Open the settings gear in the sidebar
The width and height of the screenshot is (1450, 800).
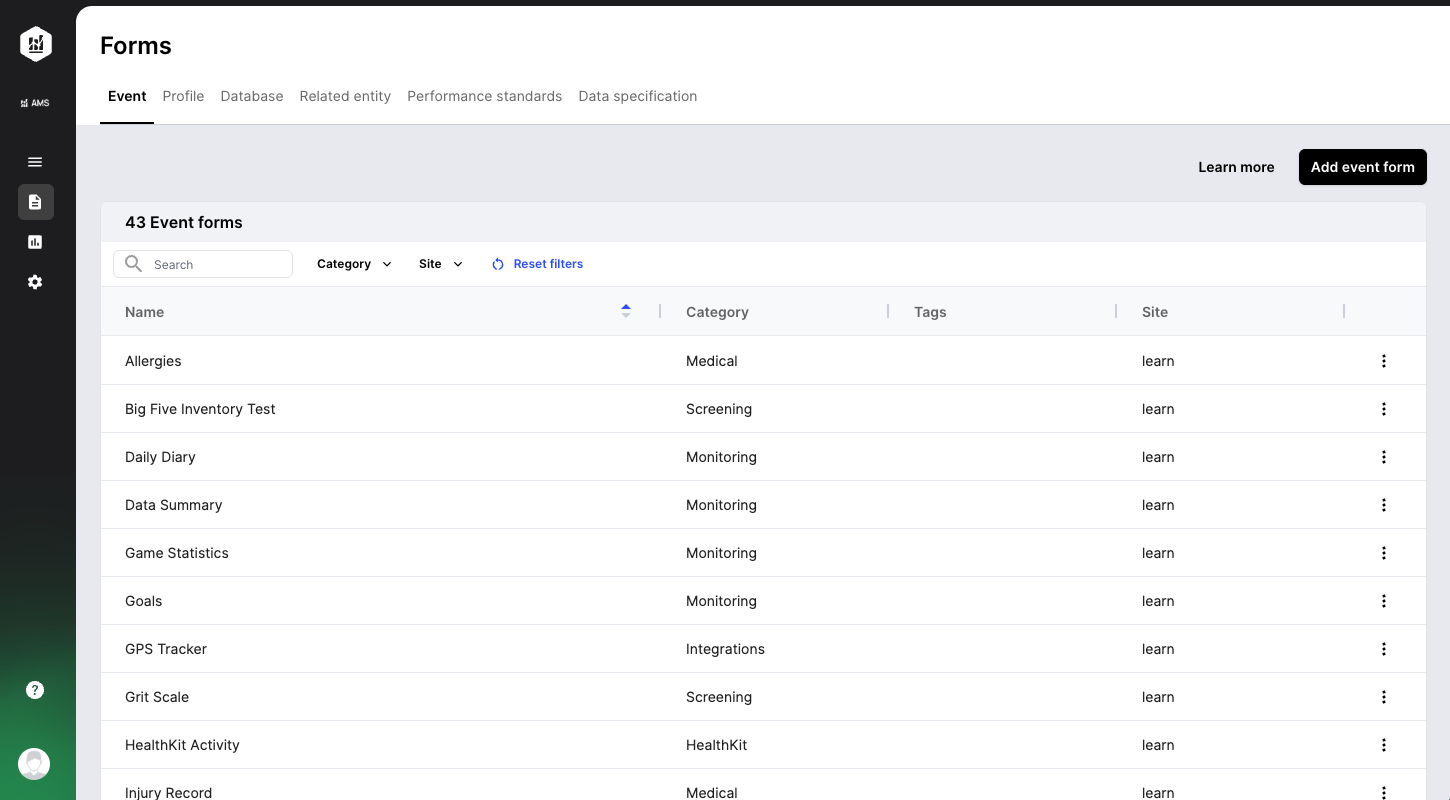[x=35, y=282]
